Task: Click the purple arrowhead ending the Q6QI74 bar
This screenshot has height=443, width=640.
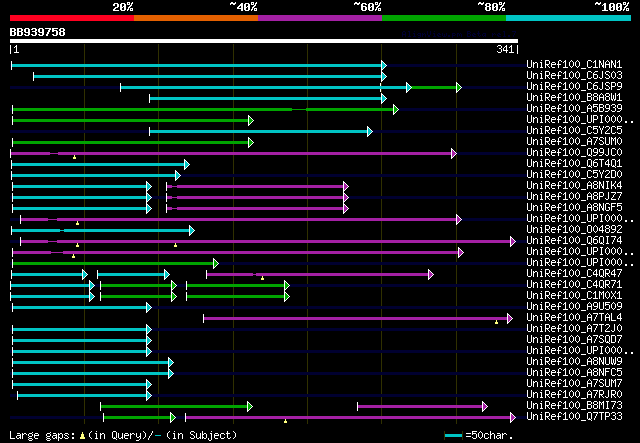Action: [x=513, y=242]
